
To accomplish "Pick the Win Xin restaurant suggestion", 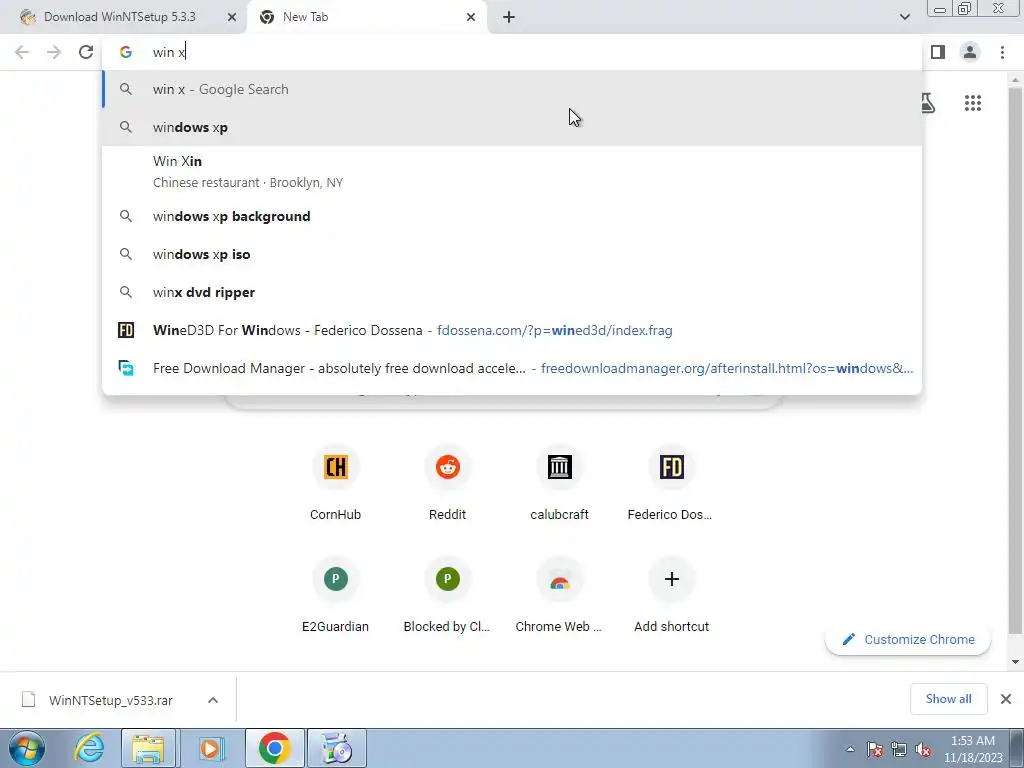I will tap(512, 172).
